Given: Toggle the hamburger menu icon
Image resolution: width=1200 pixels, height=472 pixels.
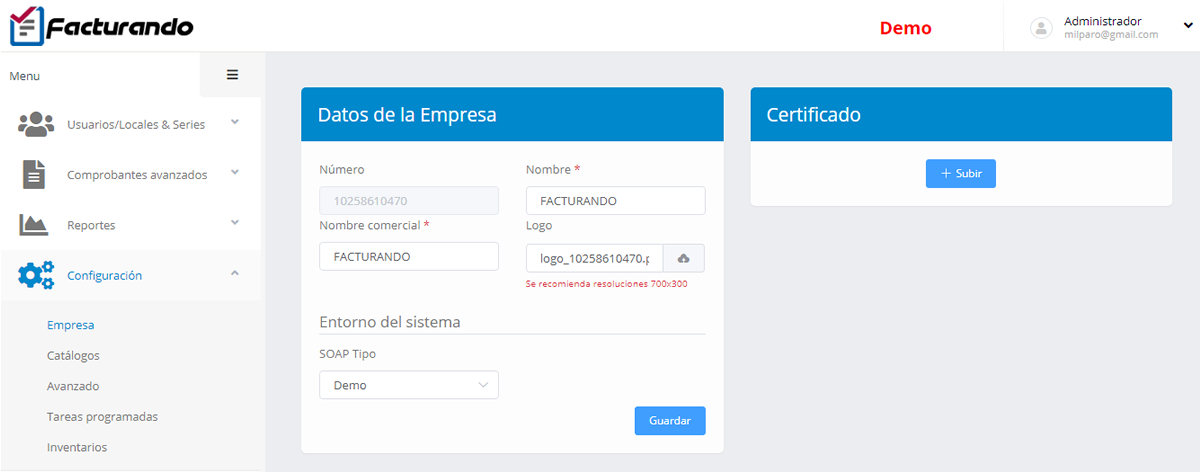Looking at the screenshot, I should pos(232,75).
